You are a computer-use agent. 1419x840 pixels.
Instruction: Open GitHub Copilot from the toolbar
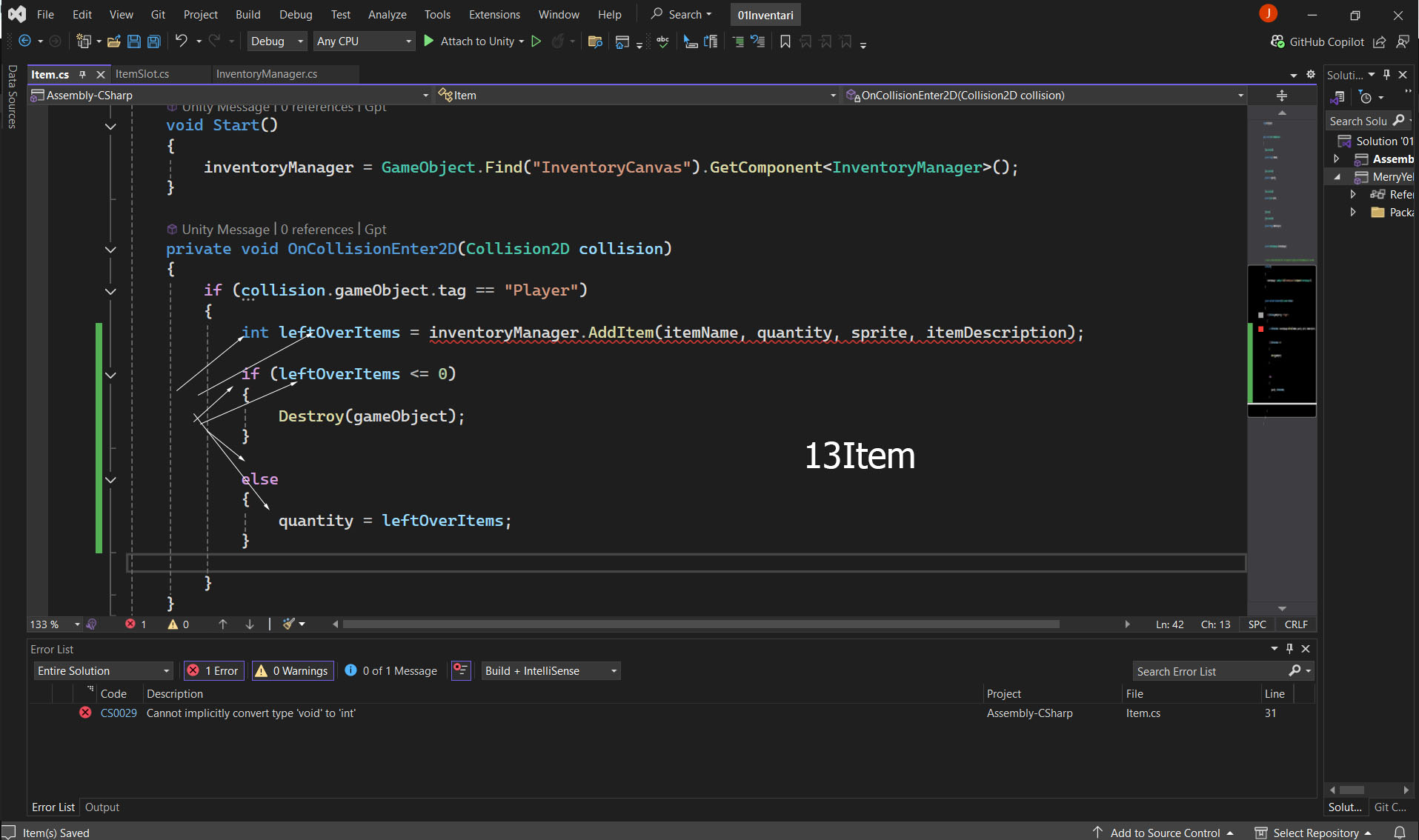[1317, 41]
